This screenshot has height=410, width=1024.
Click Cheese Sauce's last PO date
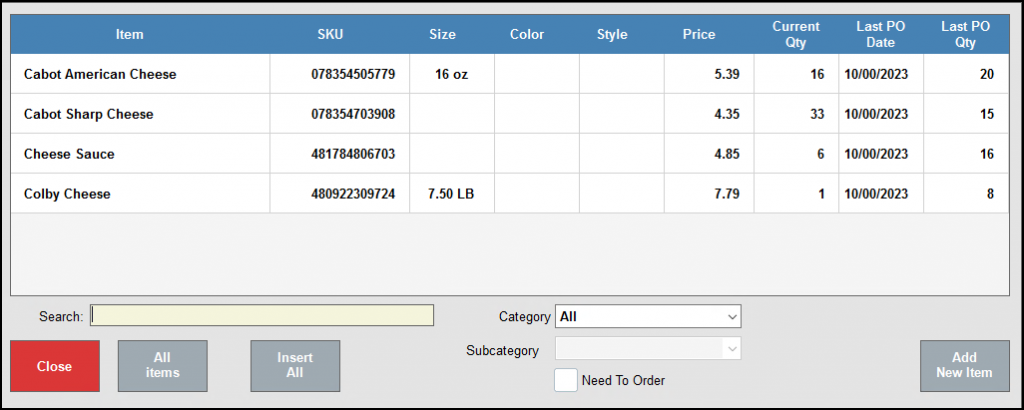click(876, 154)
